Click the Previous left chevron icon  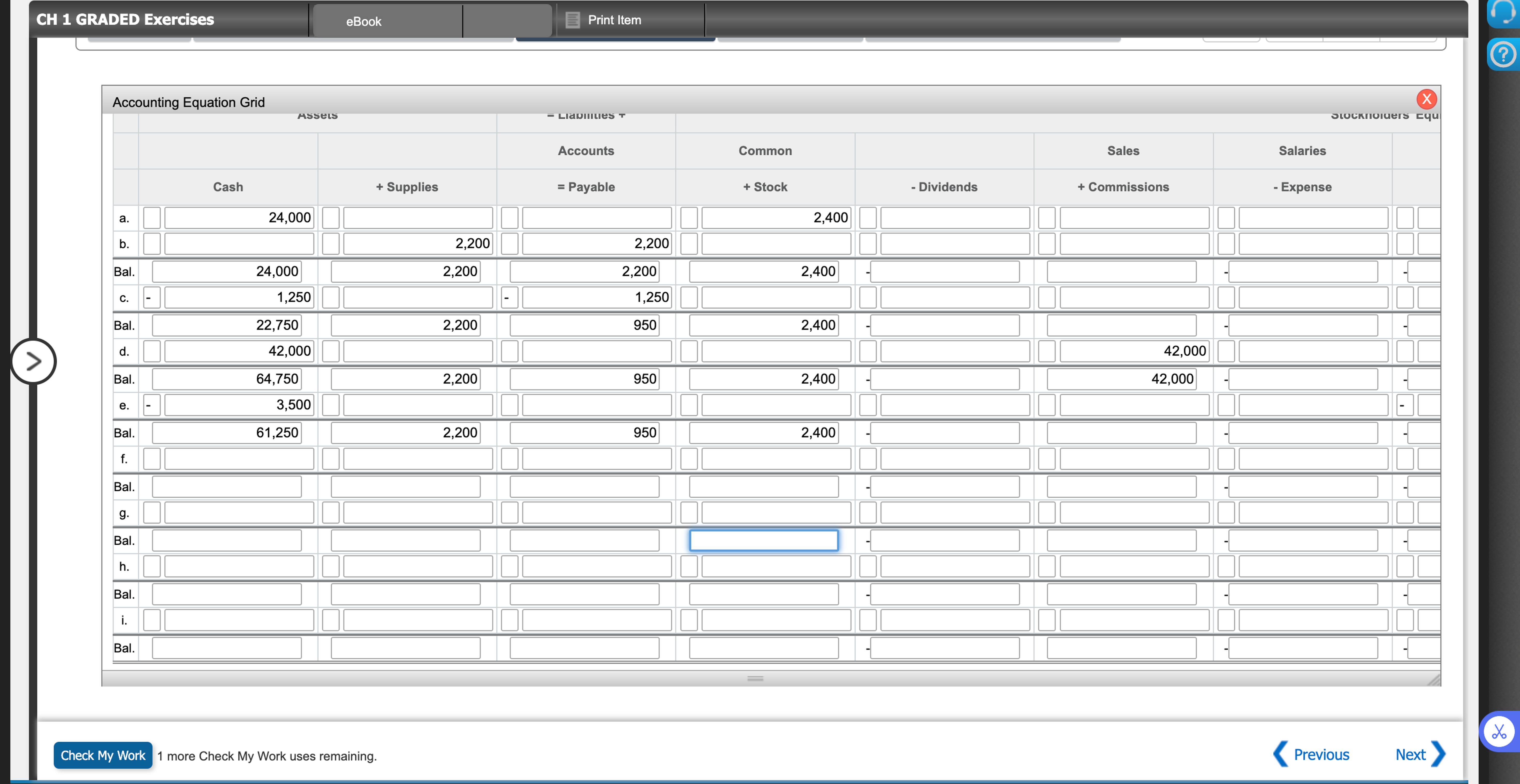point(1280,754)
